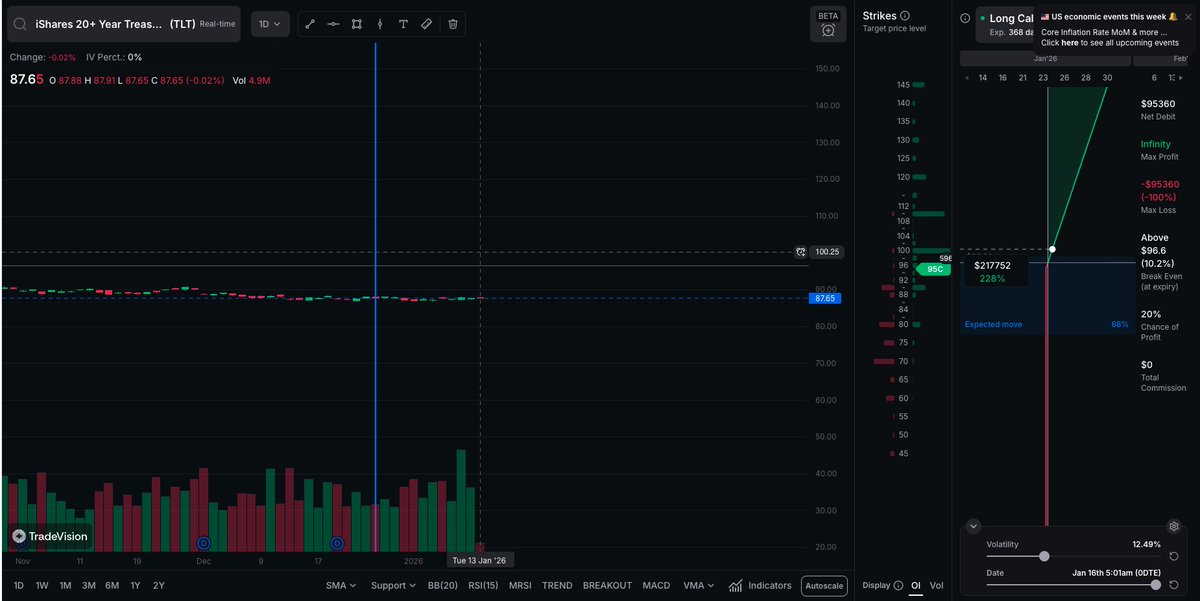Click the $95360 Net Debit value
The image size is (1200, 601).
tap(1158, 104)
